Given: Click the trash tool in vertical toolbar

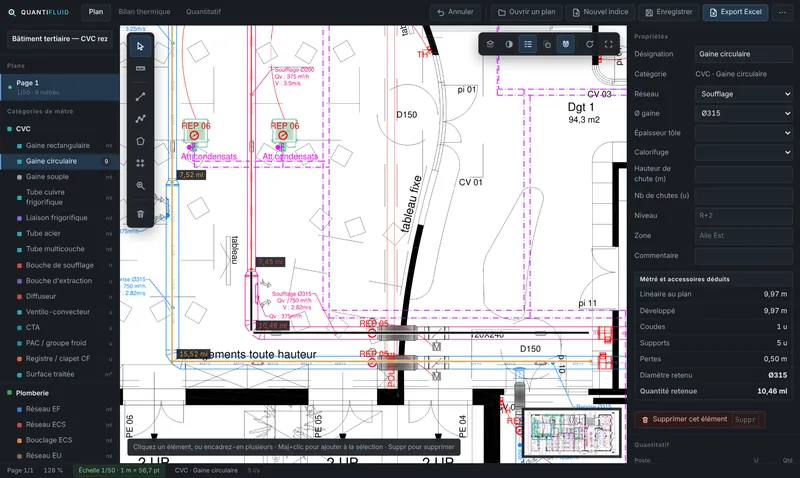Looking at the screenshot, I should (x=140, y=214).
